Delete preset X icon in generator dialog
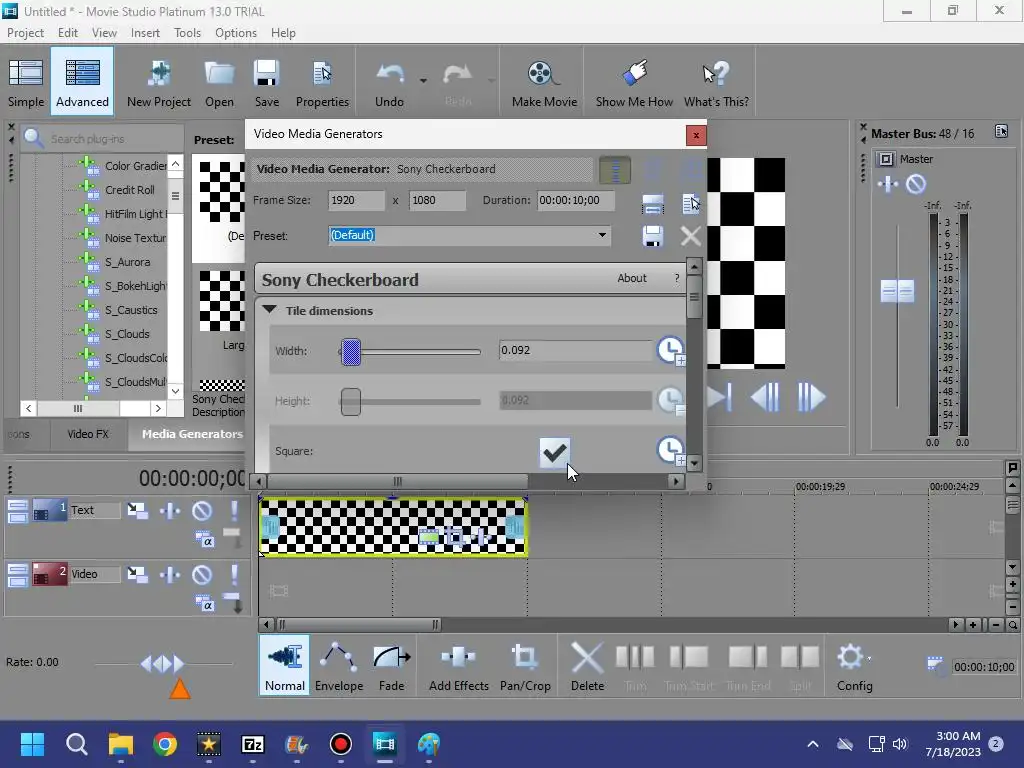The width and height of the screenshot is (1024, 768). (690, 236)
